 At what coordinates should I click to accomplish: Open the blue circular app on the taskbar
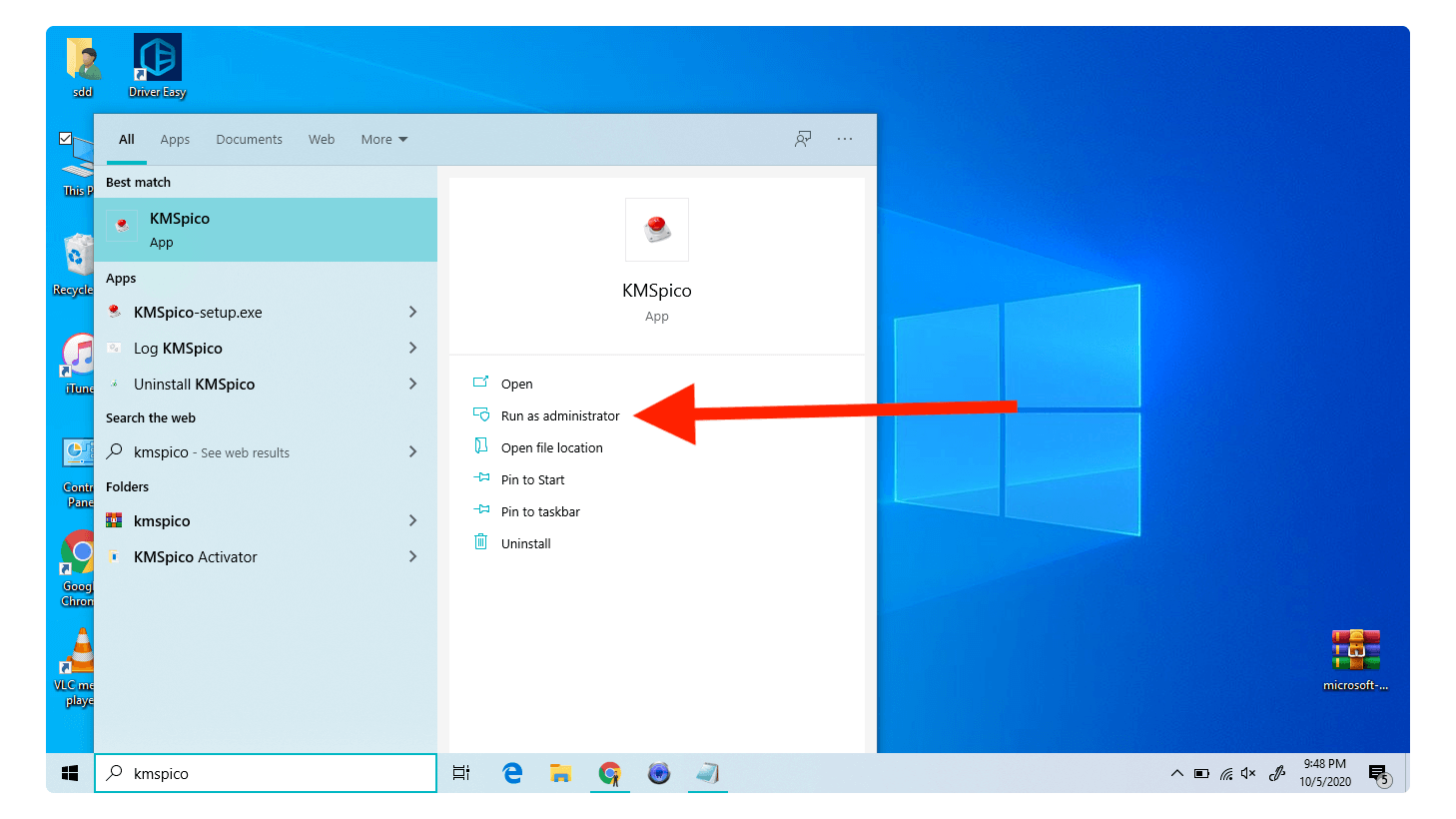[659, 773]
